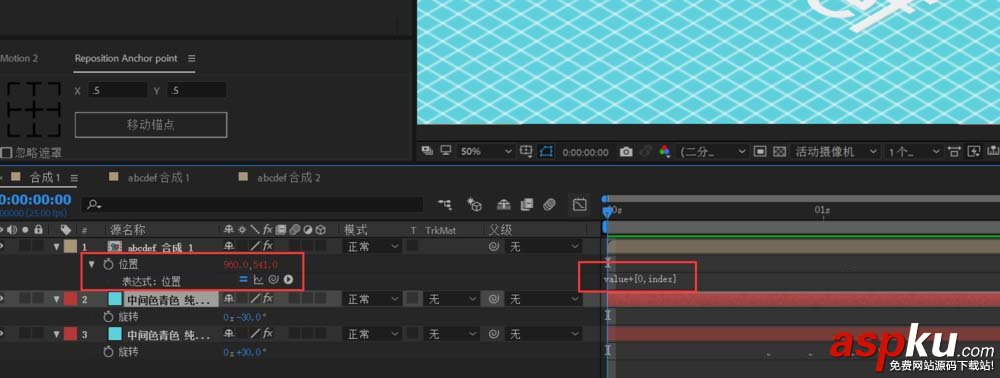Click the show channel RGB icon
Screen dimensions: 1000x378
(x=665, y=152)
